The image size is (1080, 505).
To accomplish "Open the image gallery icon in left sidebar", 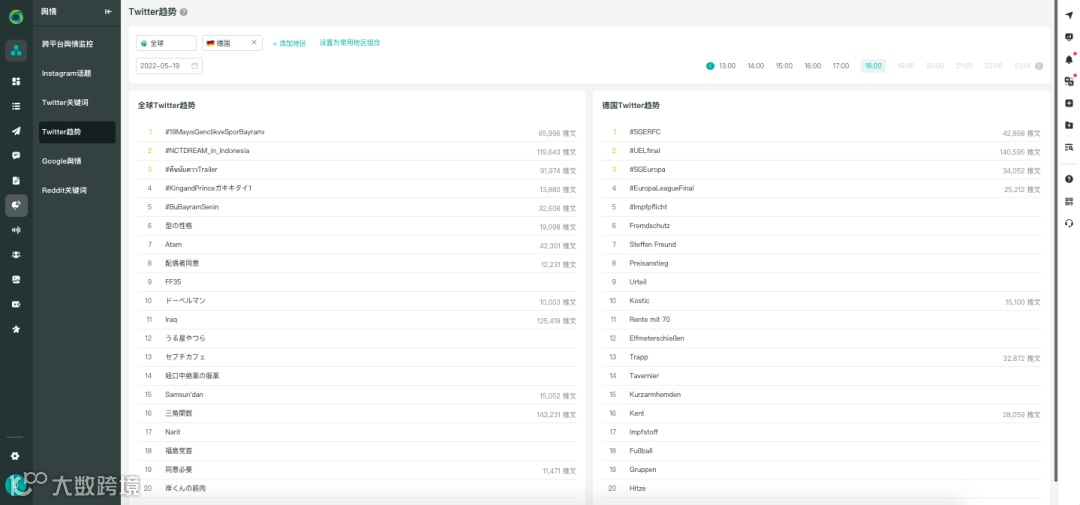I will tap(16, 280).
